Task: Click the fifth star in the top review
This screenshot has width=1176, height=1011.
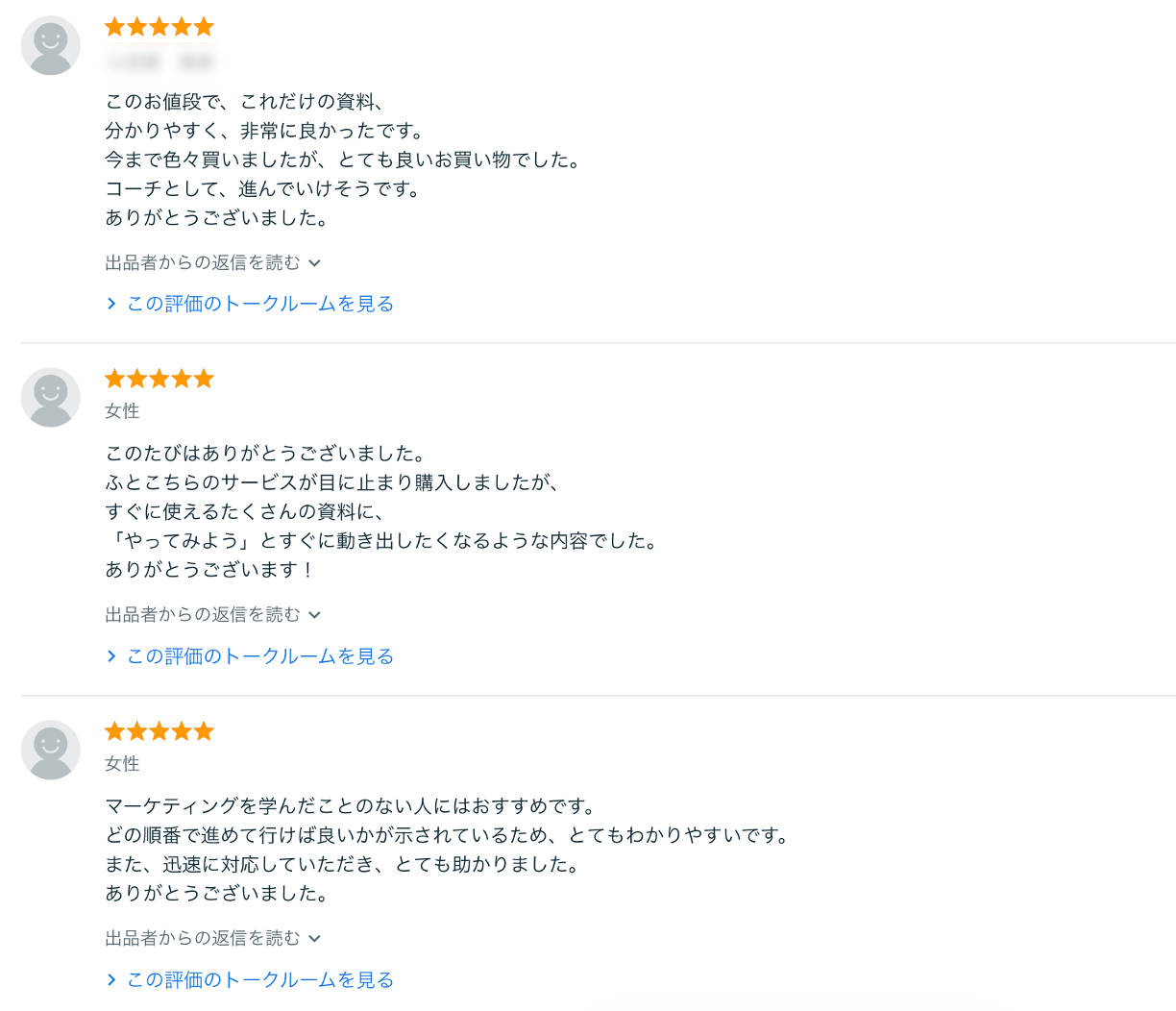Action: [x=204, y=26]
